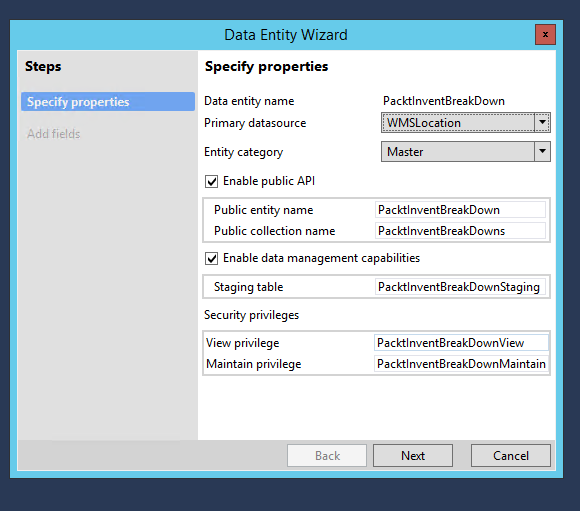Click the disabled Back button

click(x=327, y=455)
